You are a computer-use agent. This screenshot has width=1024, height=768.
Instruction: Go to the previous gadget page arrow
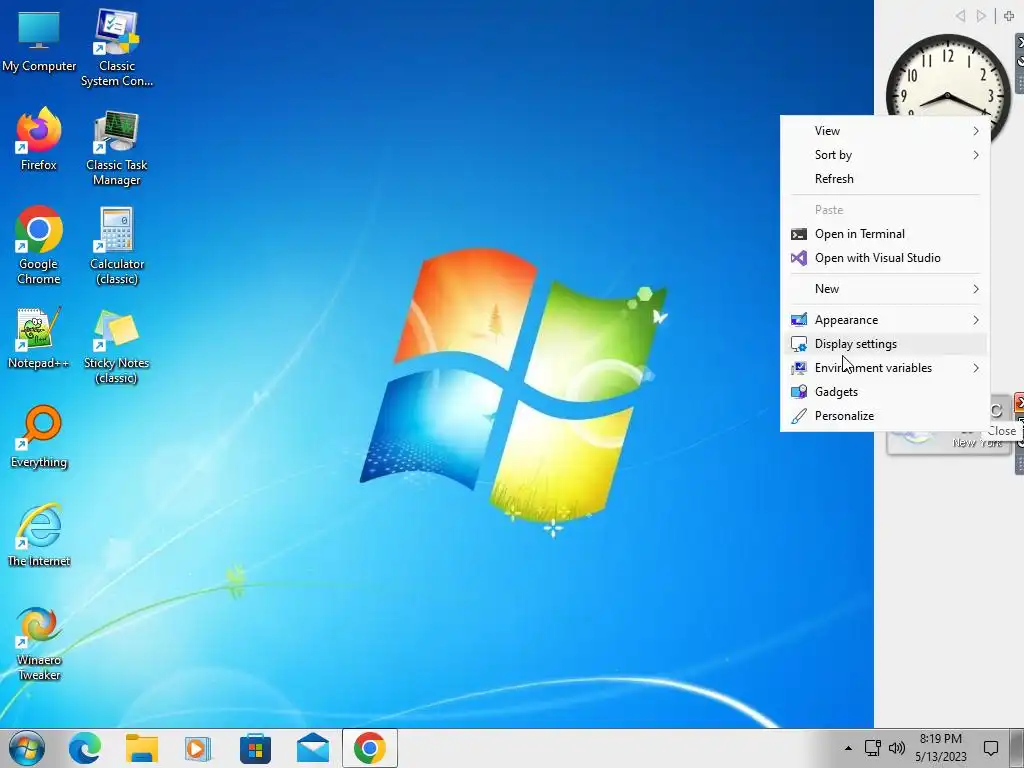[x=960, y=16]
